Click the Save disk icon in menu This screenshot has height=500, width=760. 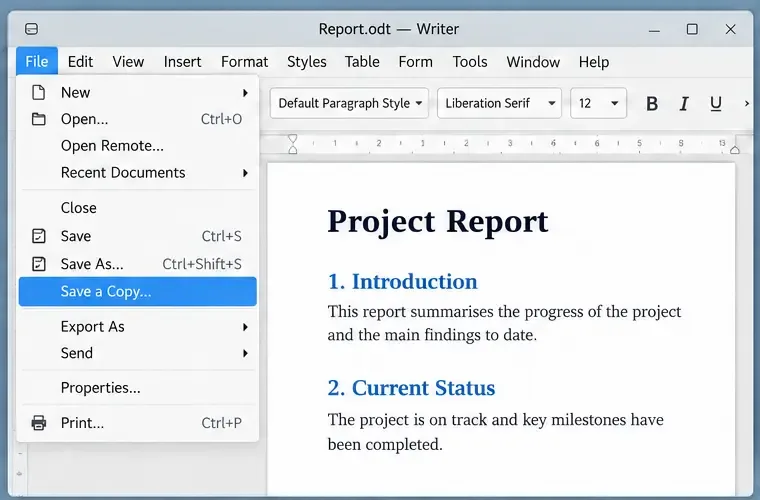tap(38, 236)
